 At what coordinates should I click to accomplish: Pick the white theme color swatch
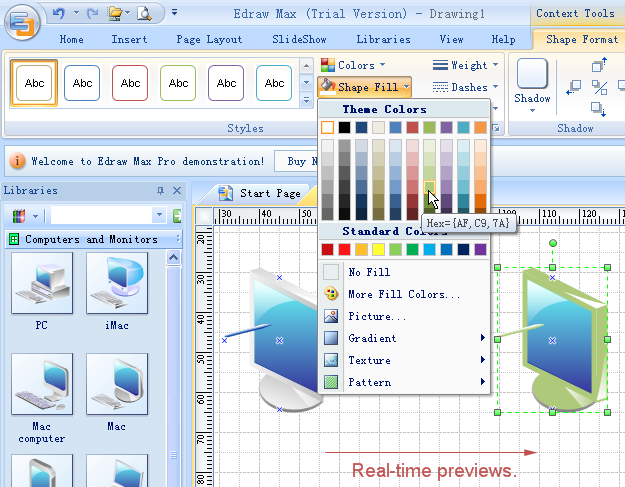(x=327, y=128)
